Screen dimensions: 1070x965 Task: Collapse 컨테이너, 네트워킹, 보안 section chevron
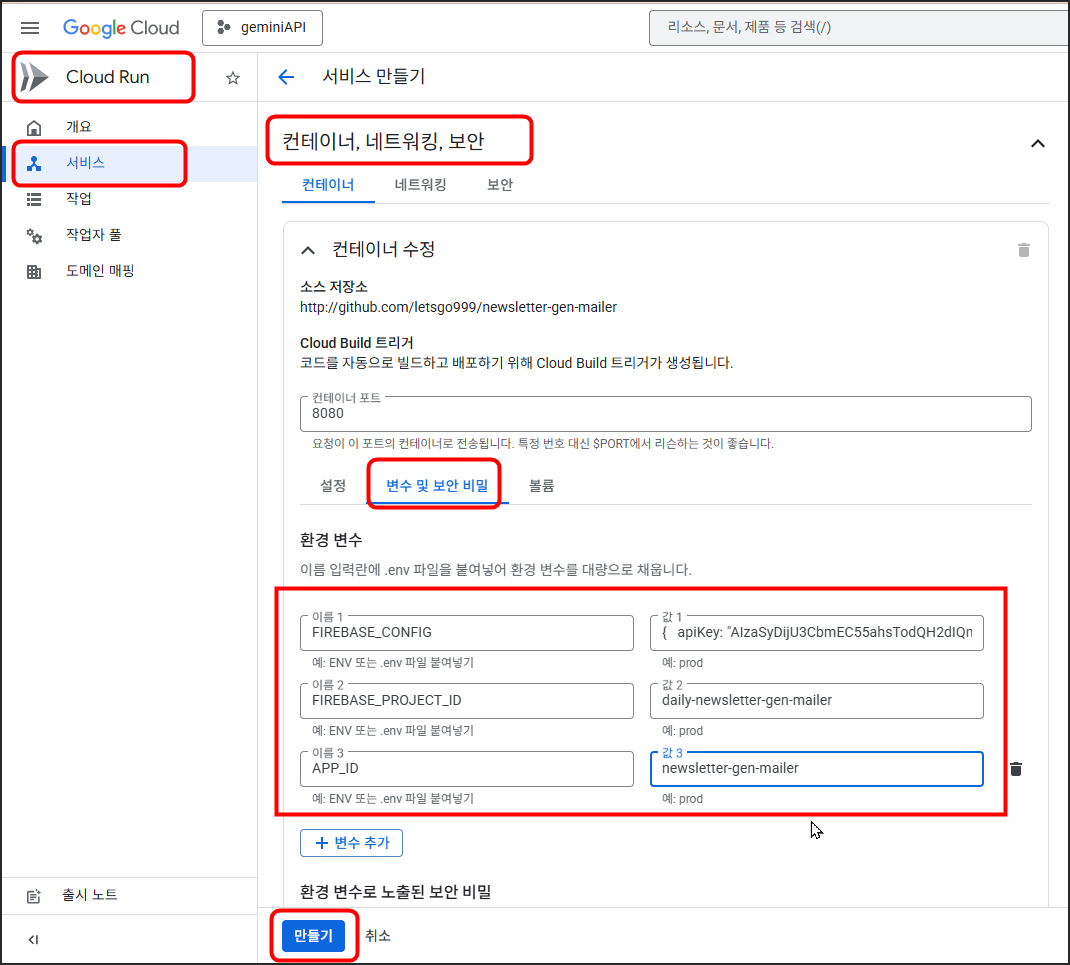tap(1037, 143)
